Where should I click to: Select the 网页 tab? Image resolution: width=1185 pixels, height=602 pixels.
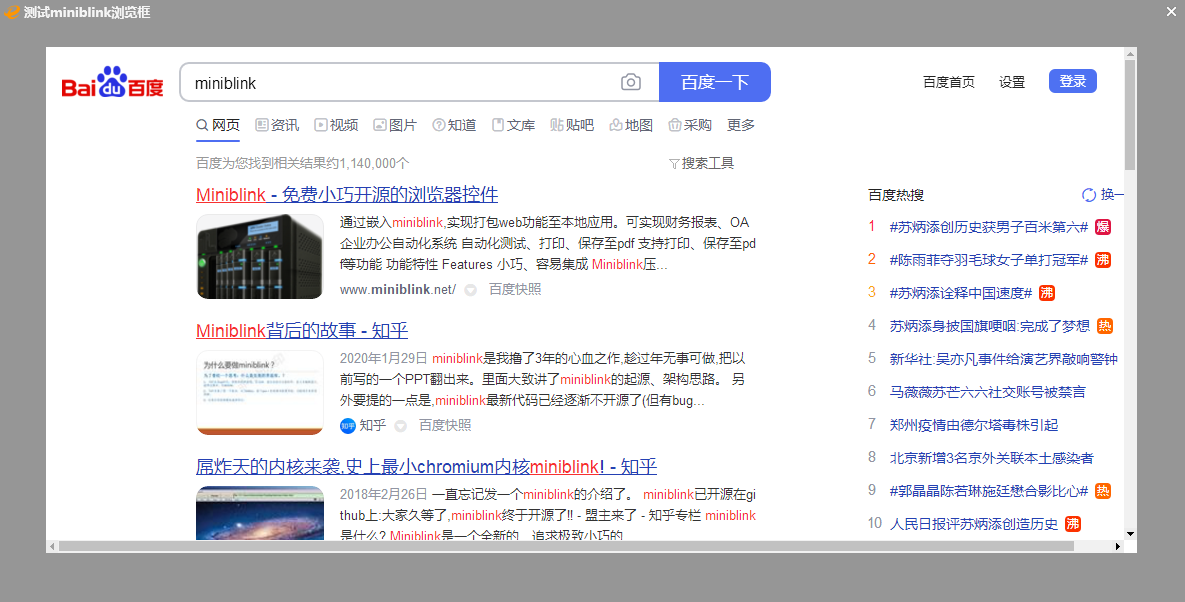pos(218,125)
